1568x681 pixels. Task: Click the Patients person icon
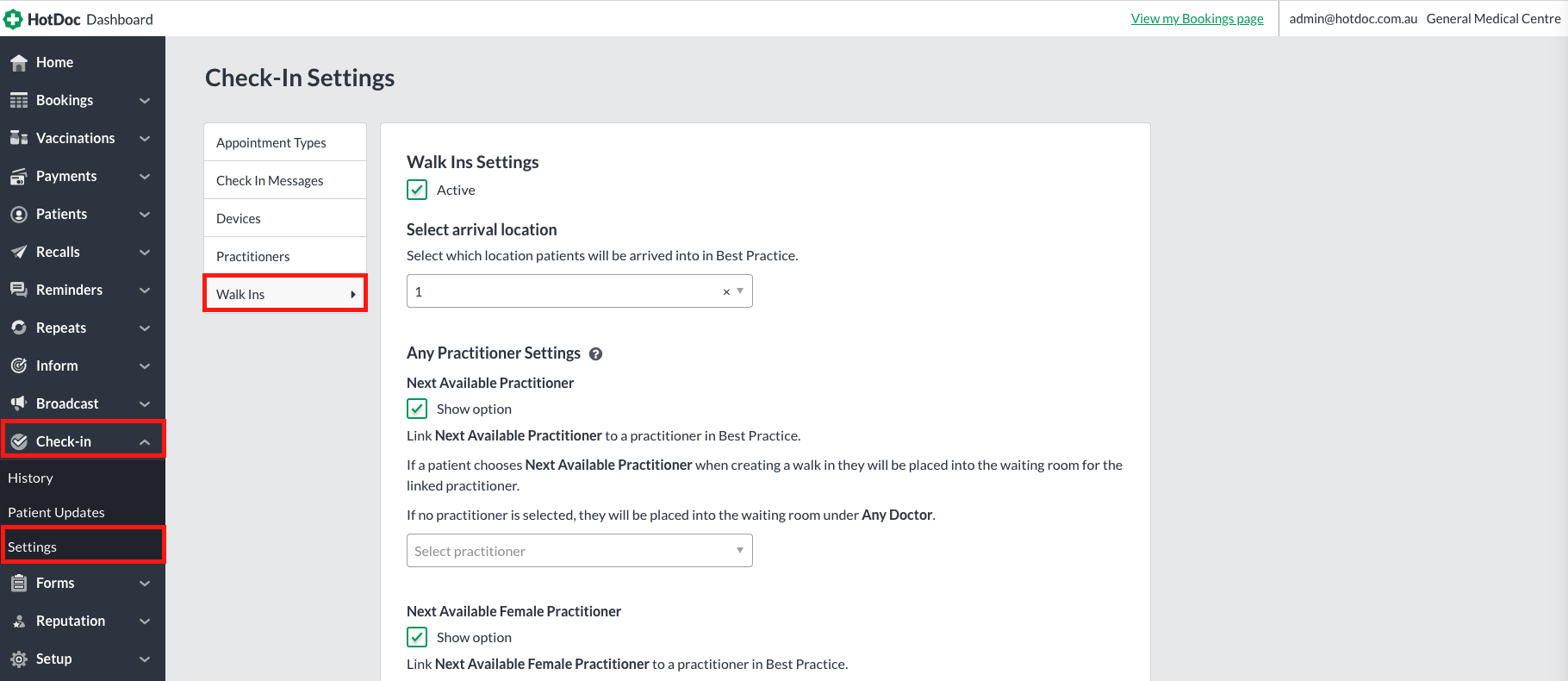point(19,214)
